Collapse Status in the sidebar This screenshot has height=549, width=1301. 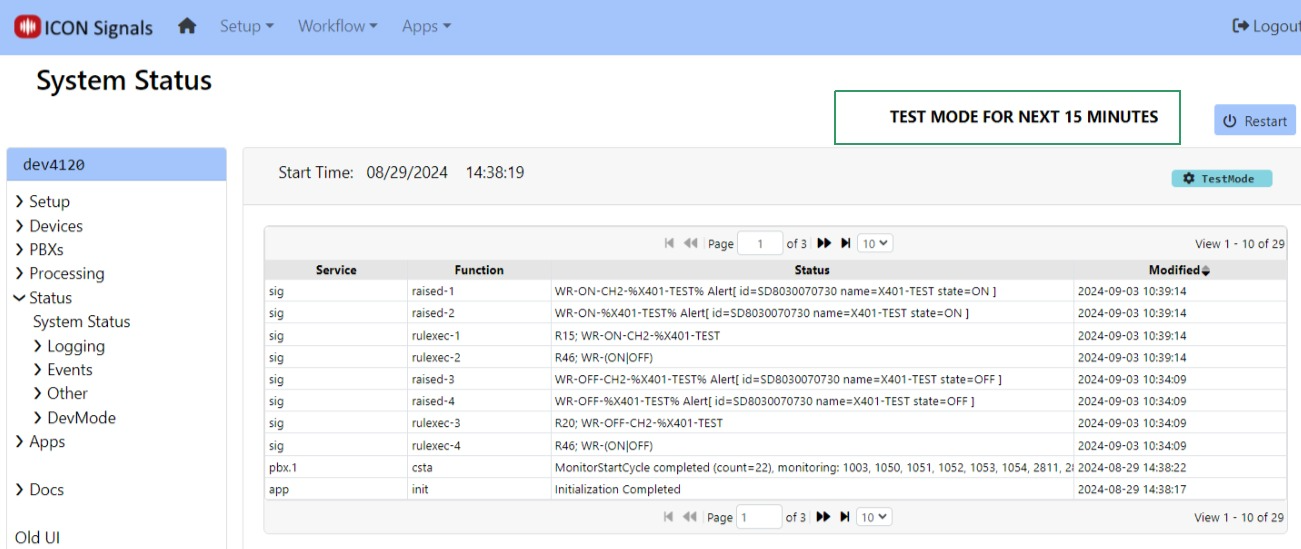pyautogui.click(x=42, y=297)
